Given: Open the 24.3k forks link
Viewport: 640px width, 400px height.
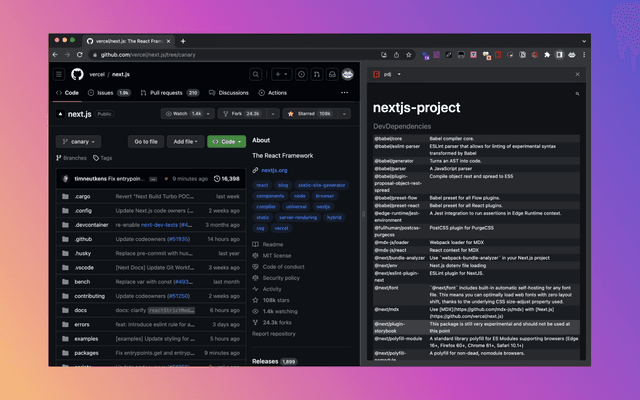Looking at the screenshot, I should point(272,322).
